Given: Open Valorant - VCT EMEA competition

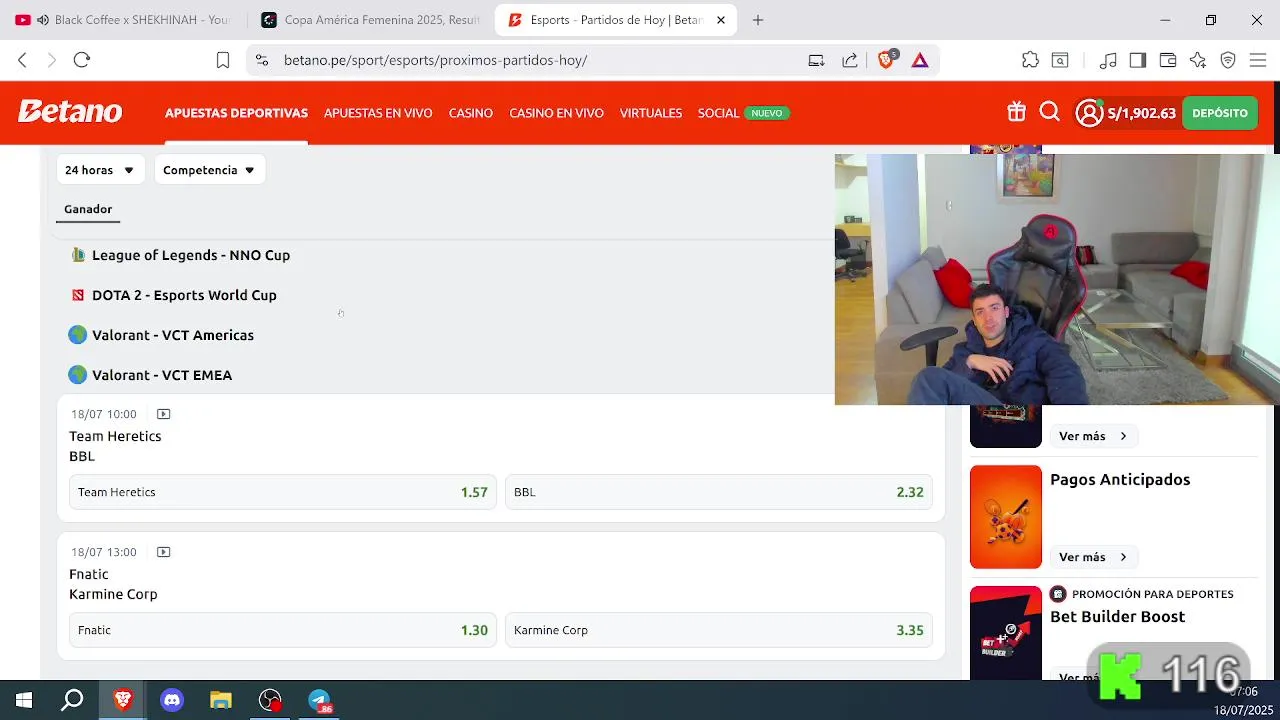Looking at the screenshot, I should click(x=162, y=375).
